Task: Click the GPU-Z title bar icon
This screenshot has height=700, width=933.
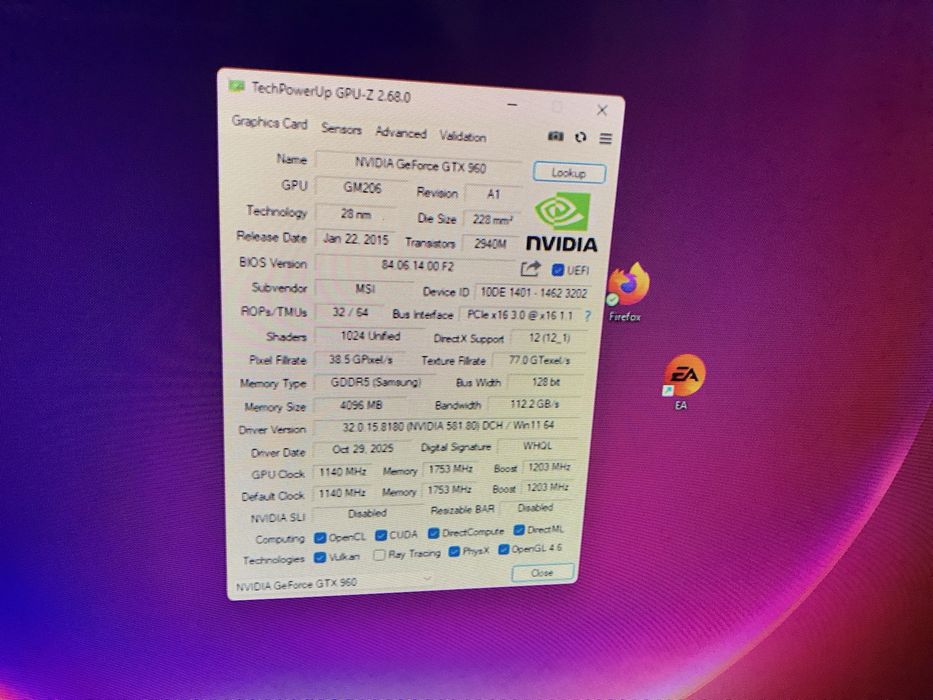Action: click(237, 86)
